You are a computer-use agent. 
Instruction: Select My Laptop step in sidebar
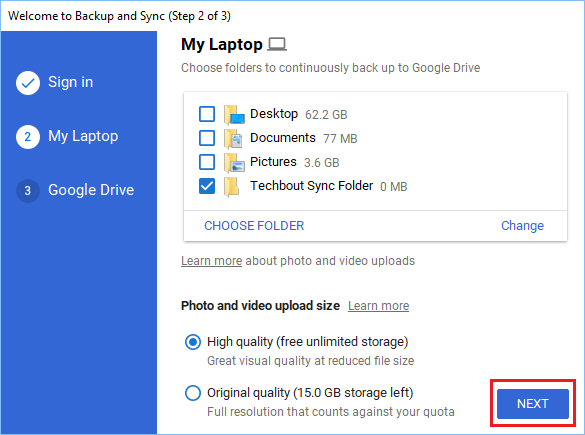(x=83, y=136)
